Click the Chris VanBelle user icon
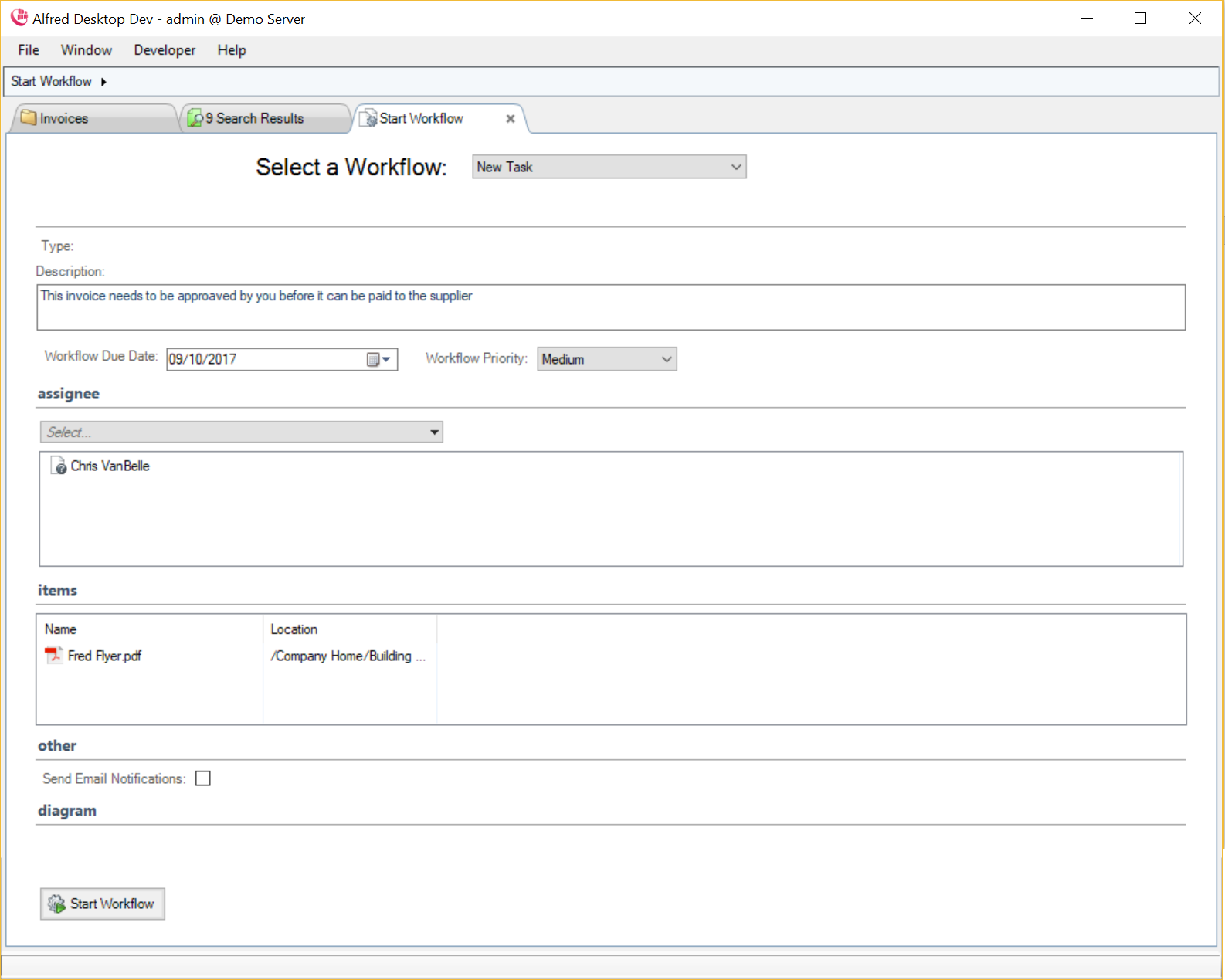The width and height of the screenshot is (1225, 980). click(x=59, y=466)
